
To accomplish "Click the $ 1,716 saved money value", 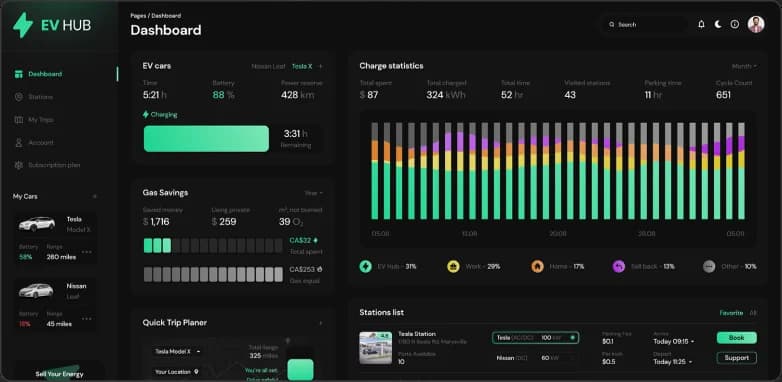I will click(156, 222).
